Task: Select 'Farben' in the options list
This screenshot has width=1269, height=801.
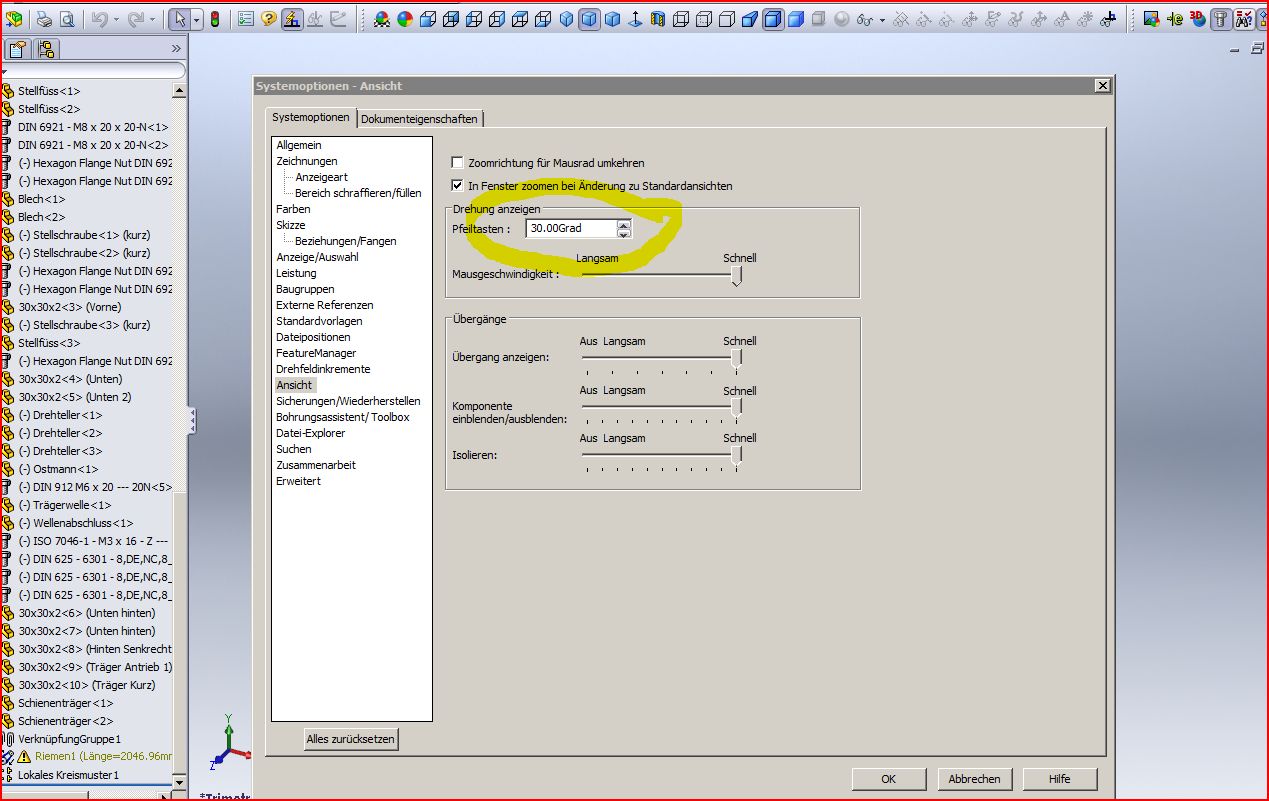Action: [x=293, y=209]
